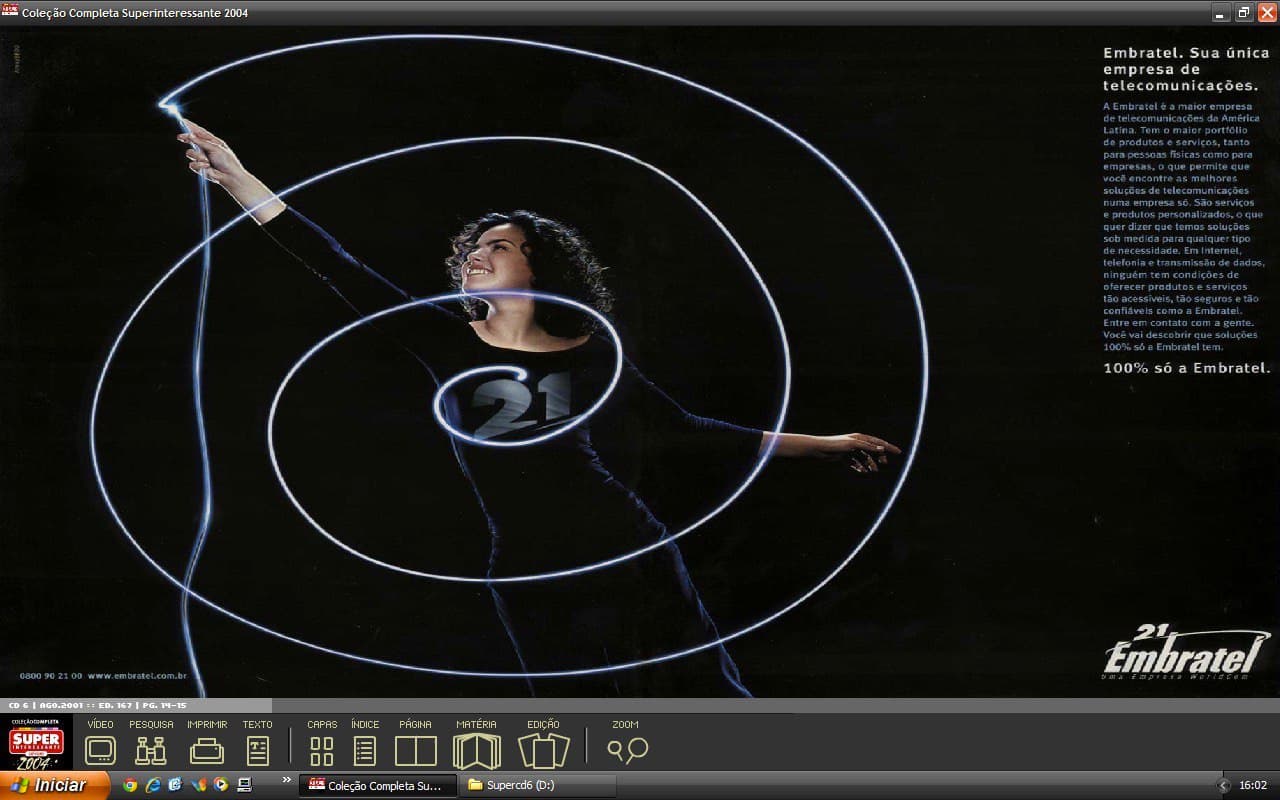This screenshot has width=1280, height=800.
Task: Launch Windows Media Player quick launch icon
Action: click(221, 785)
